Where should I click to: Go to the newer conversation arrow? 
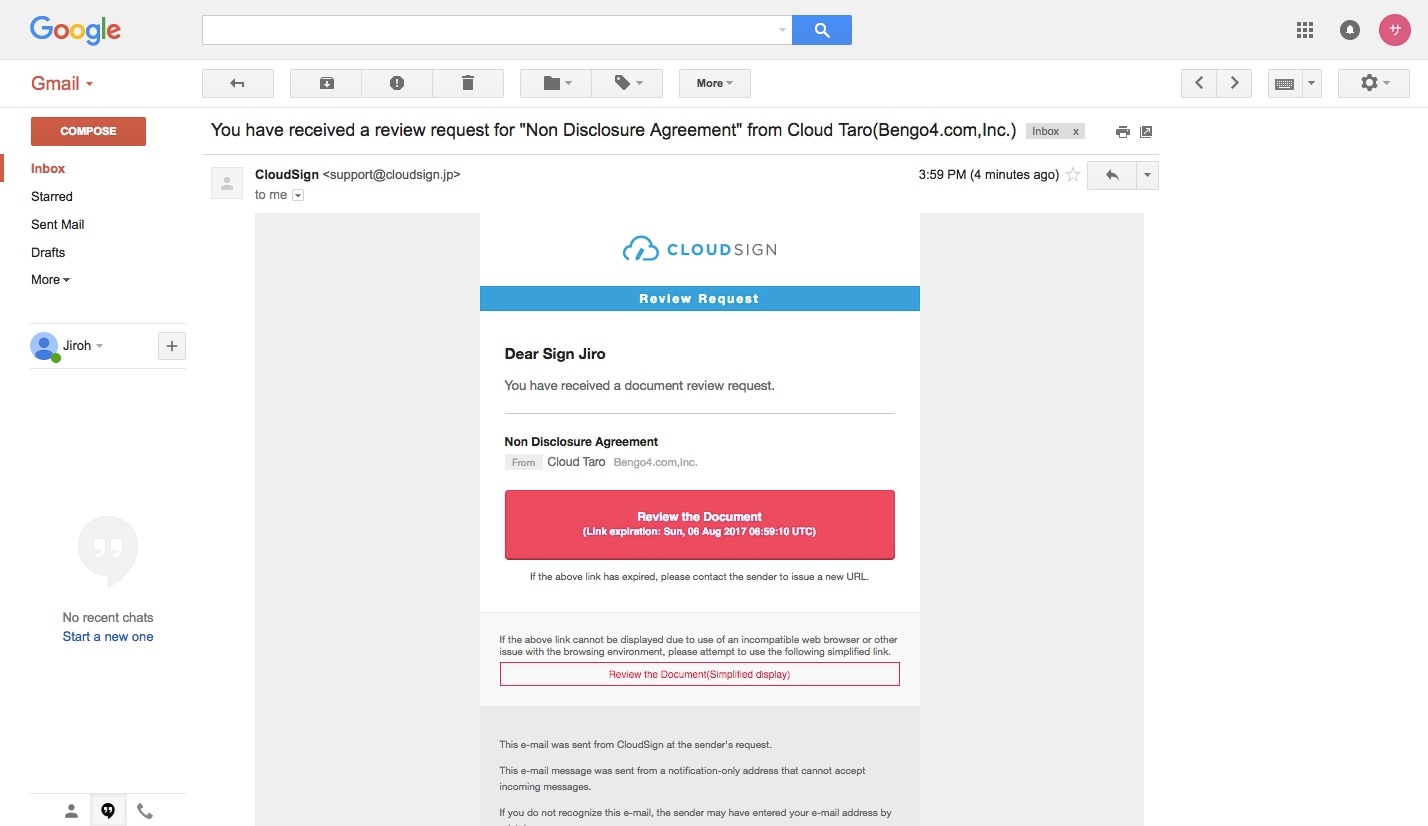click(1199, 83)
